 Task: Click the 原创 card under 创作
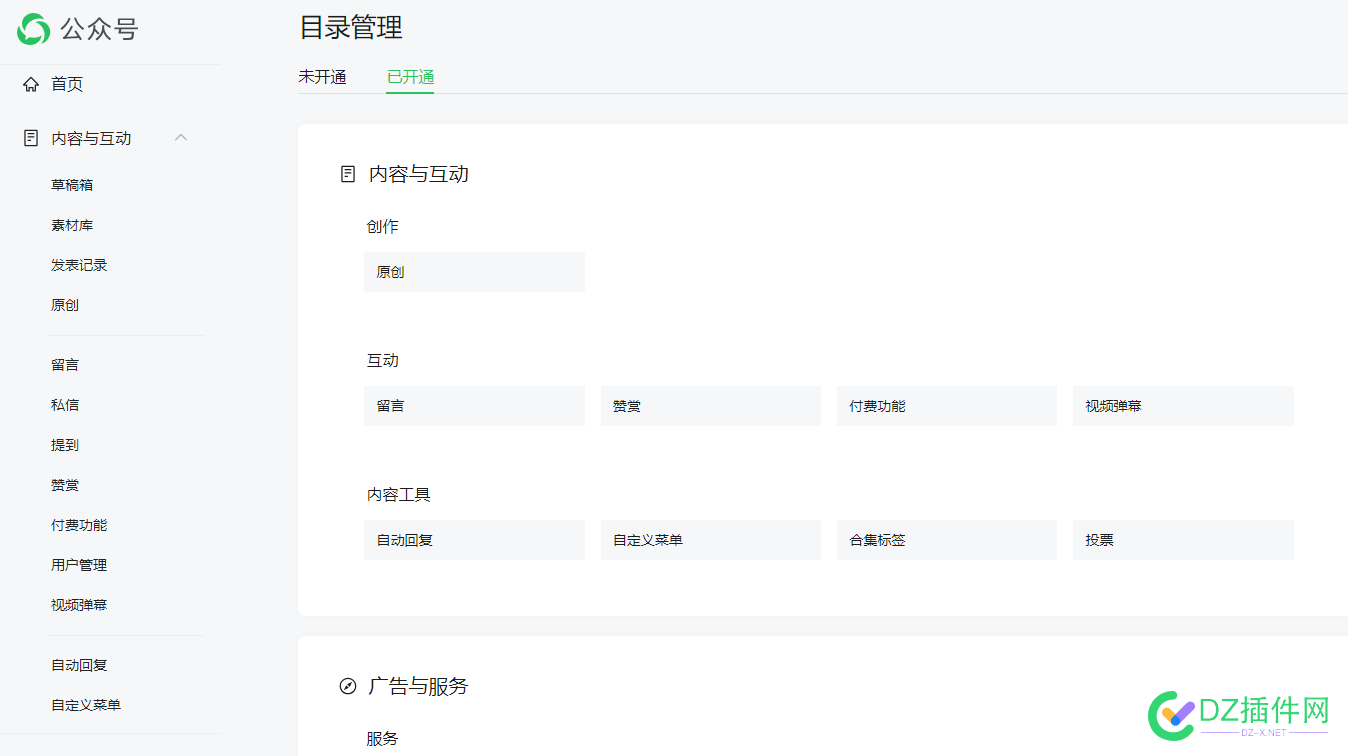pos(474,272)
